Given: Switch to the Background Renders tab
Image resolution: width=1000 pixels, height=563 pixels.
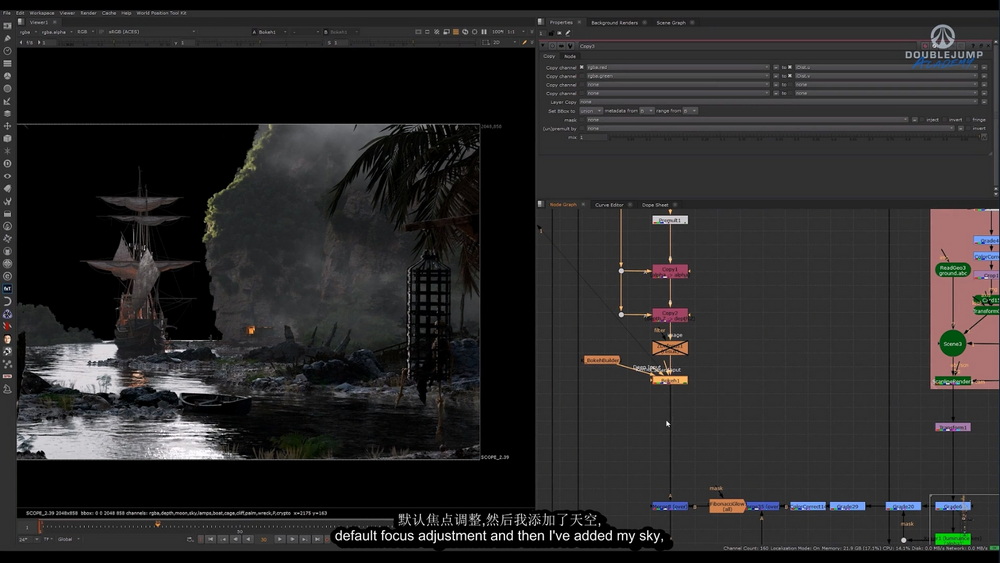Looking at the screenshot, I should (614, 22).
